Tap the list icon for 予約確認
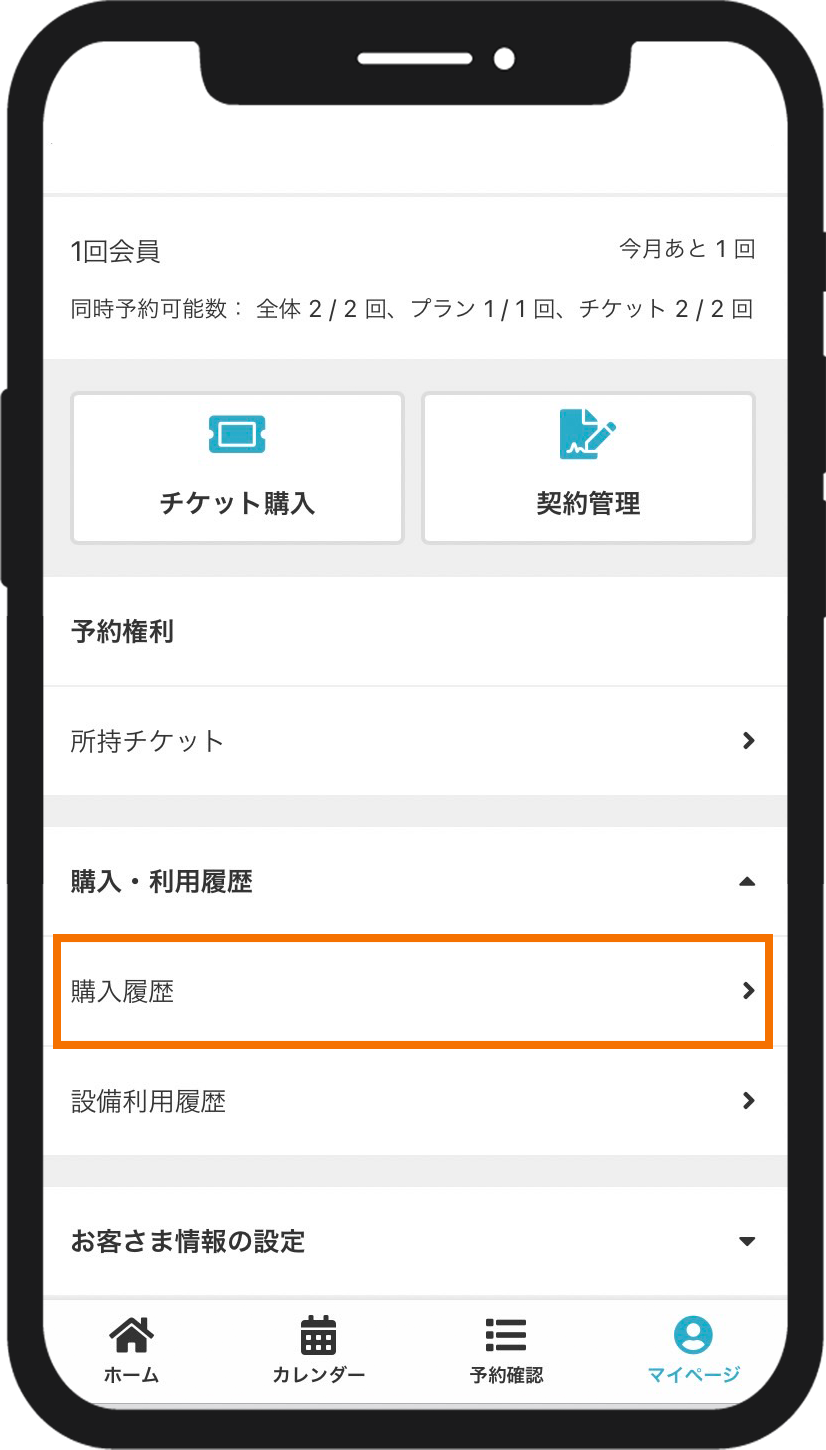Screen dimensions: 826x1450 [x=506, y=1335]
